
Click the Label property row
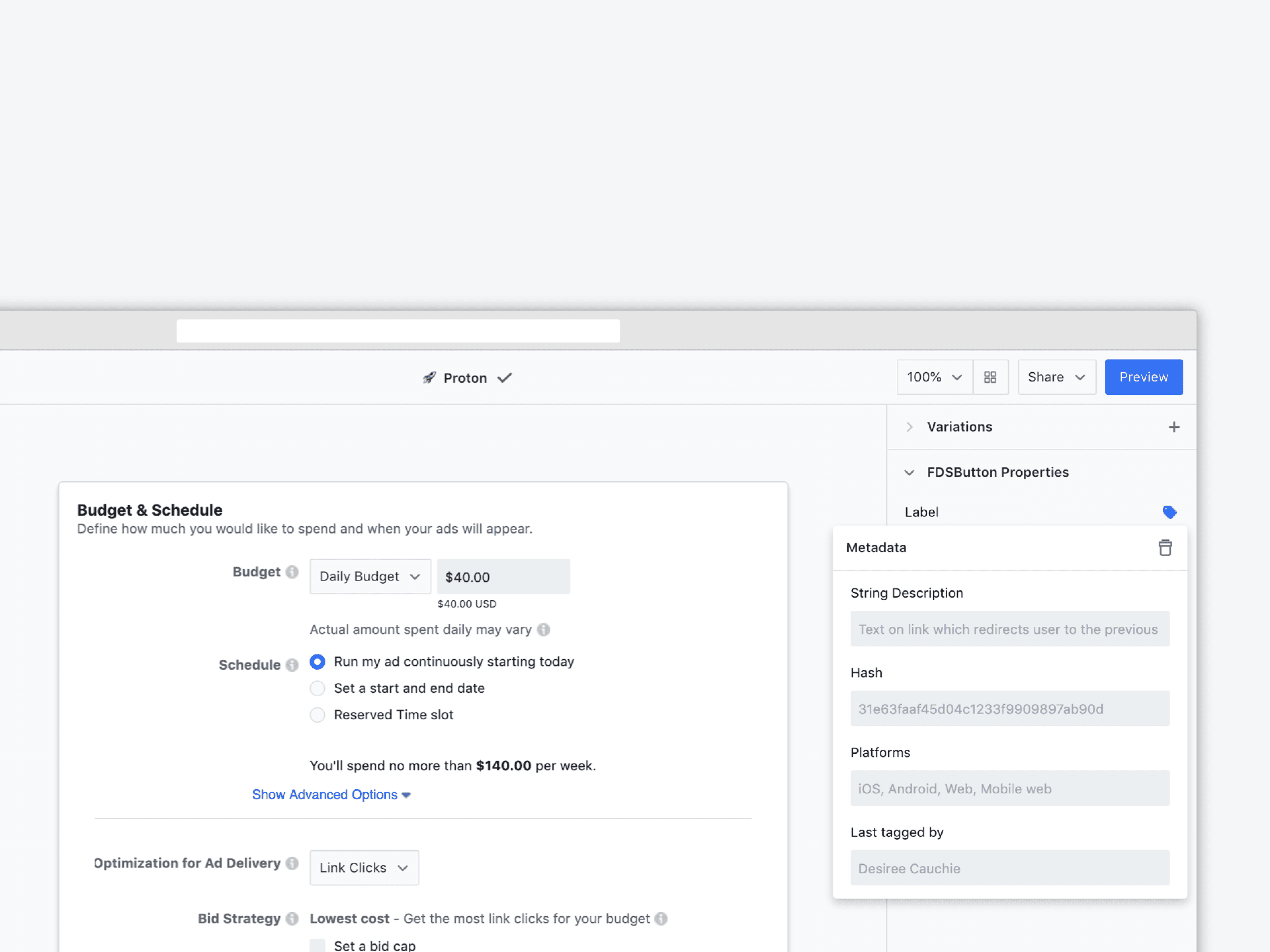(x=1041, y=512)
